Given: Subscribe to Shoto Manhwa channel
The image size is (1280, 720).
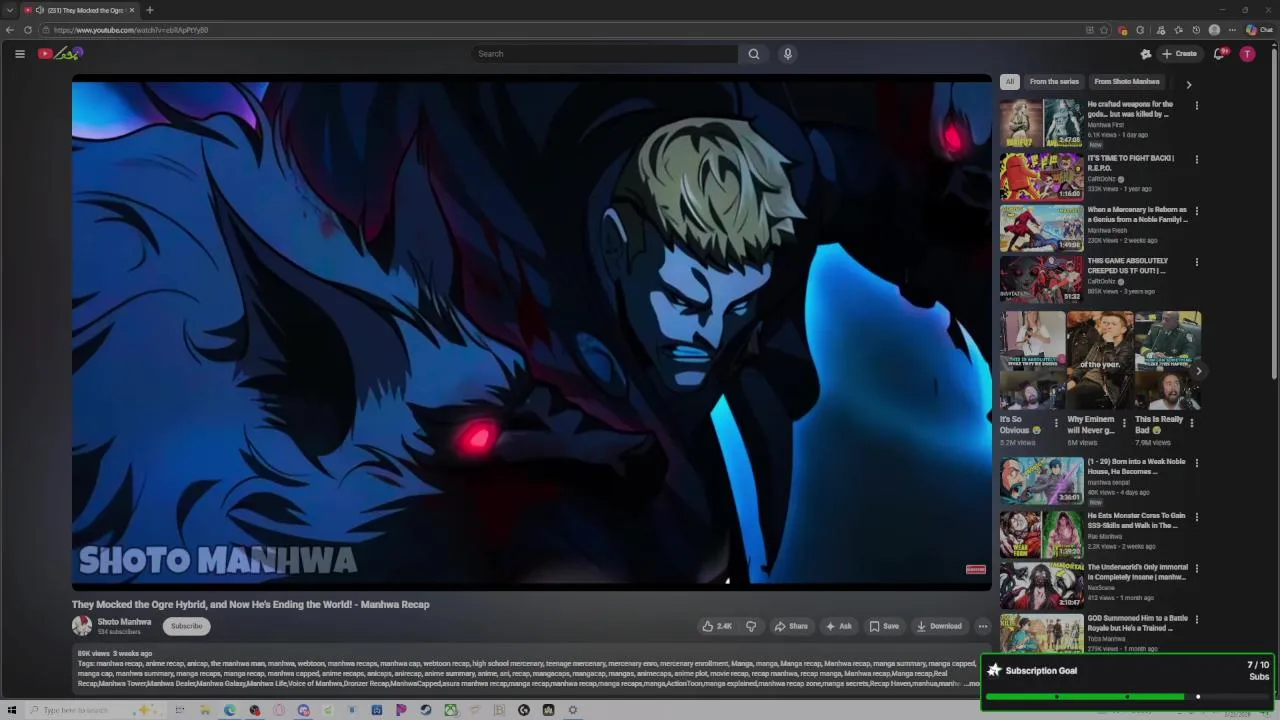Looking at the screenshot, I should pos(186,626).
